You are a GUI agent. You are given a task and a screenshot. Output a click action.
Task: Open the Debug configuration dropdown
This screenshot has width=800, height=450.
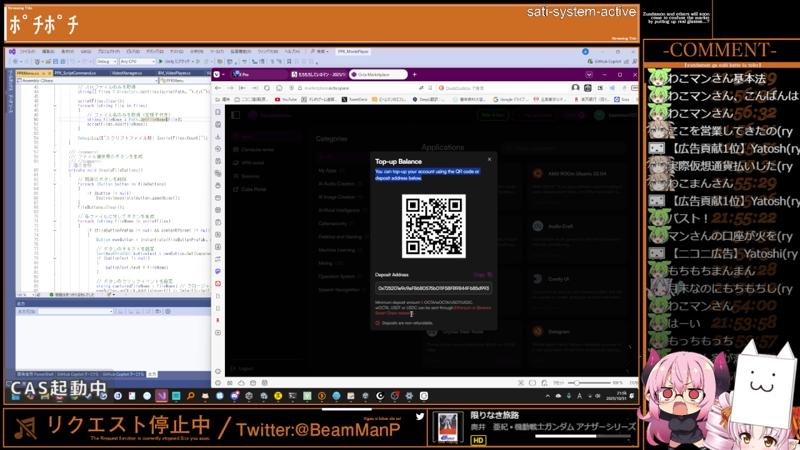(x=108, y=62)
